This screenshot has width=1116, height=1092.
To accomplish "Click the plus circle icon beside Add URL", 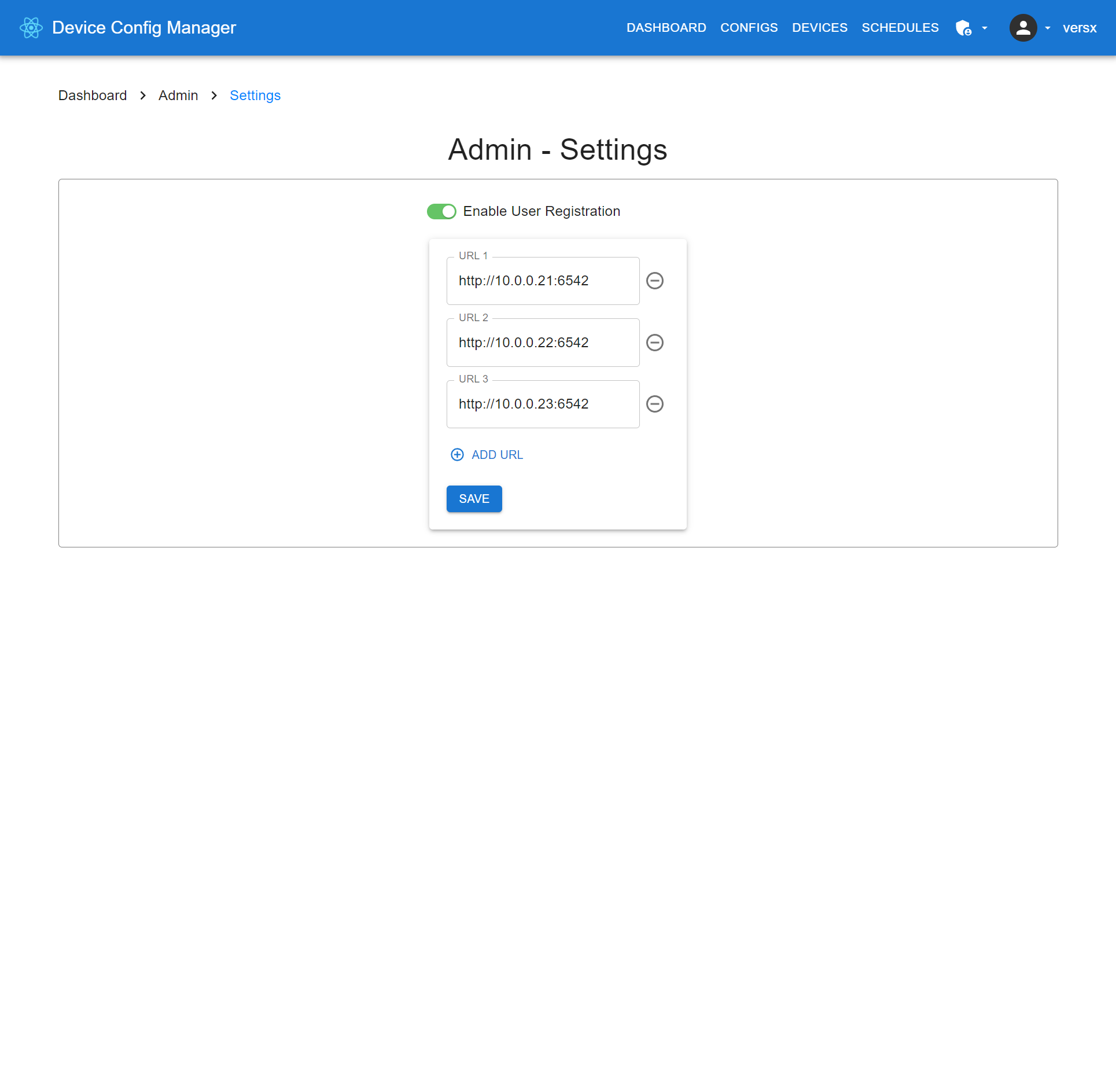I will pyautogui.click(x=457, y=455).
